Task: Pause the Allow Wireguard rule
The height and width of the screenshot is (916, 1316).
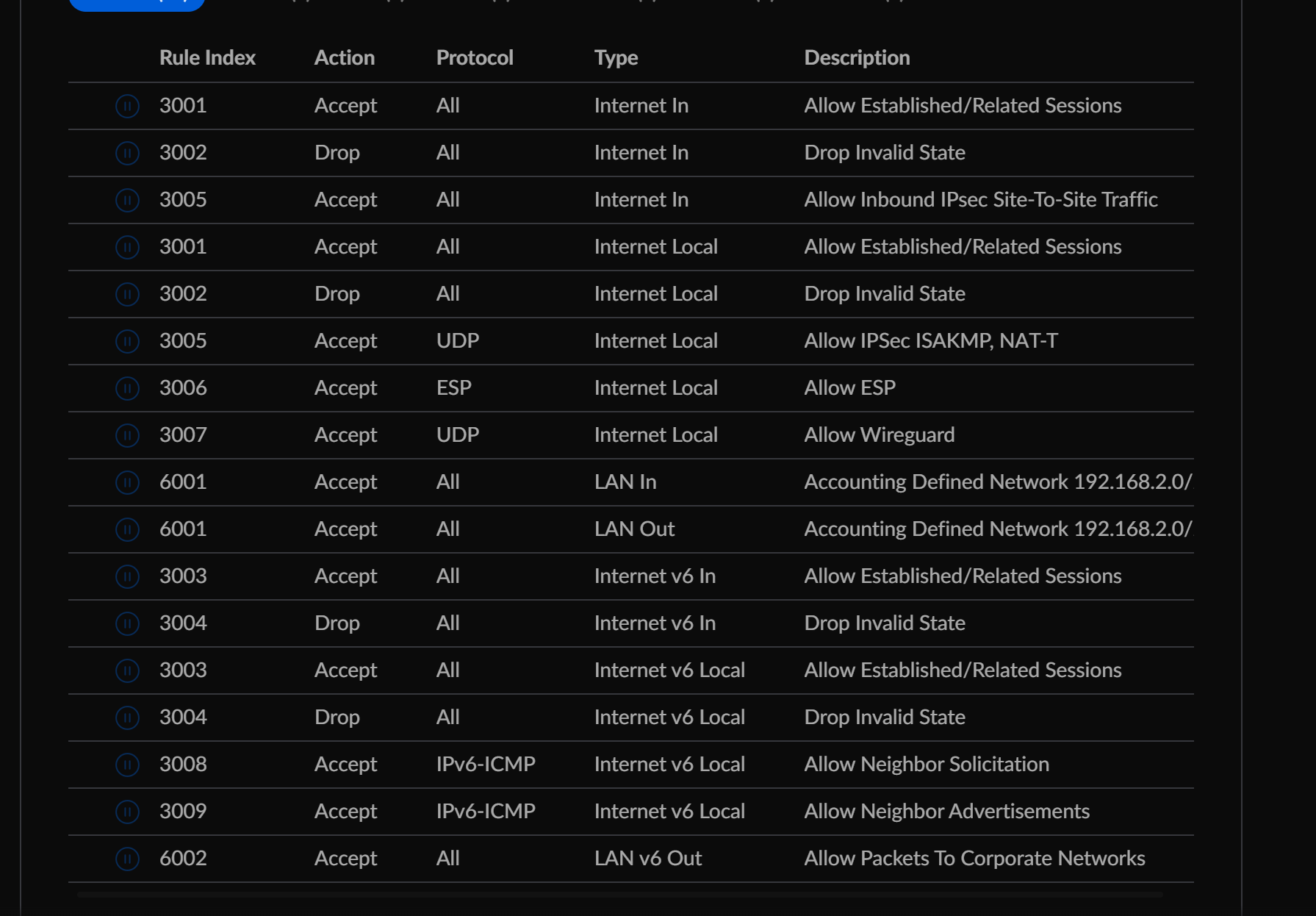Action: coord(127,435)
